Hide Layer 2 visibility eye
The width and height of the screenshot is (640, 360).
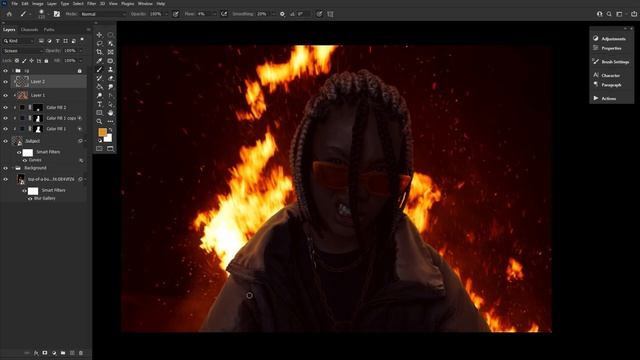6,82
